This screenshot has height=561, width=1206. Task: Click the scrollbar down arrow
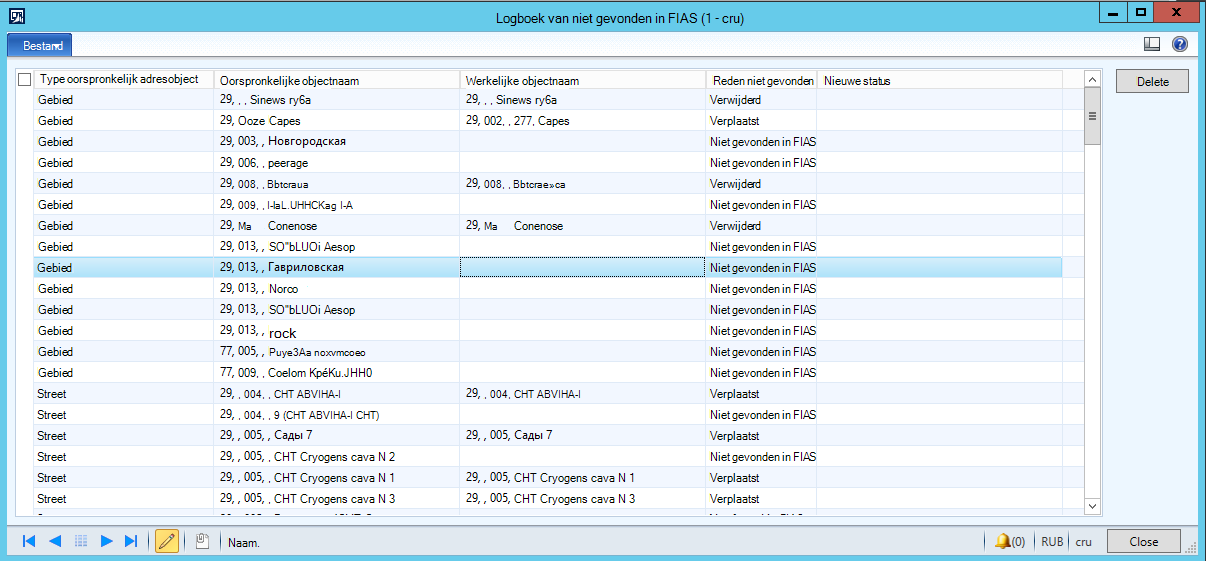(x=1093, y=506)
